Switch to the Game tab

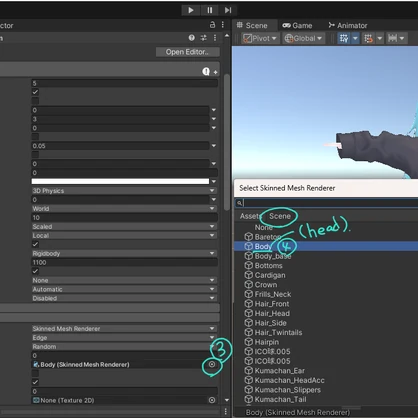point(297,25)
